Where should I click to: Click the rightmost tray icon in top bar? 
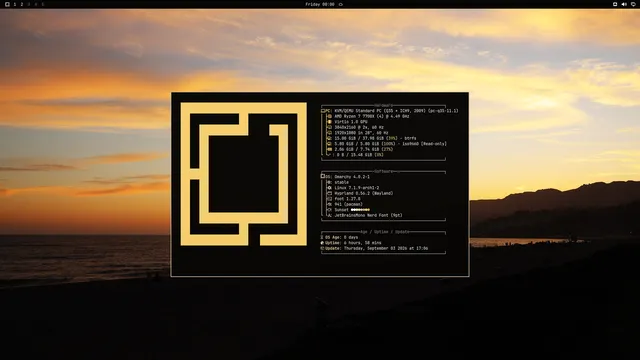click(x=633, y=4)
